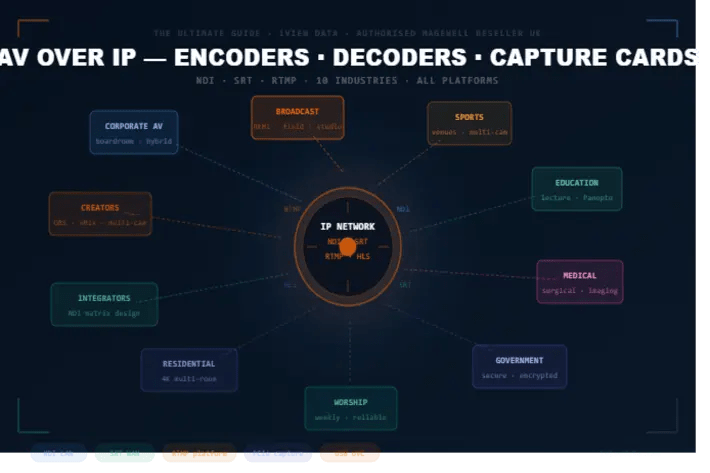710x473 pixels.
Task: Click the NDI · SRT · RTMP subtitle line
Action: 347,81
